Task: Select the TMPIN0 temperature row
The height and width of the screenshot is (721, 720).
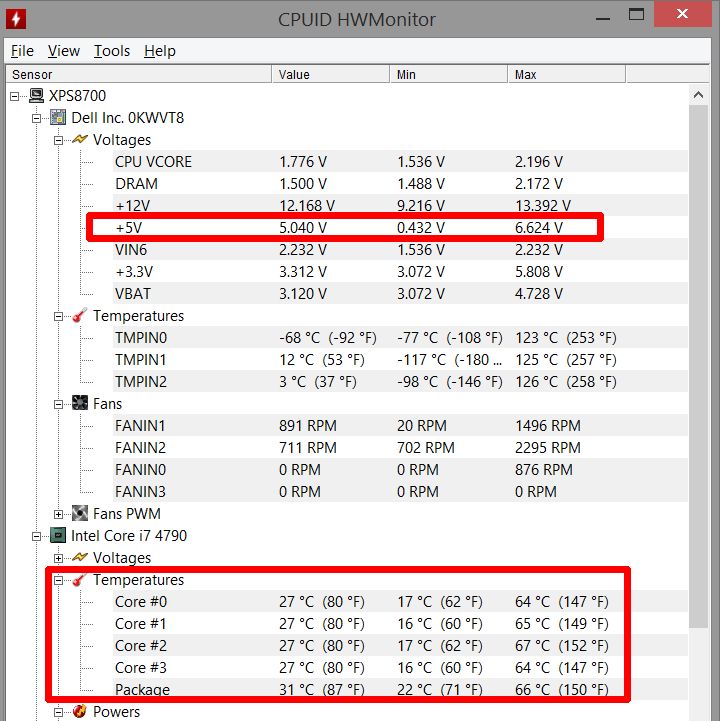Action: click(x=400, y=338)
